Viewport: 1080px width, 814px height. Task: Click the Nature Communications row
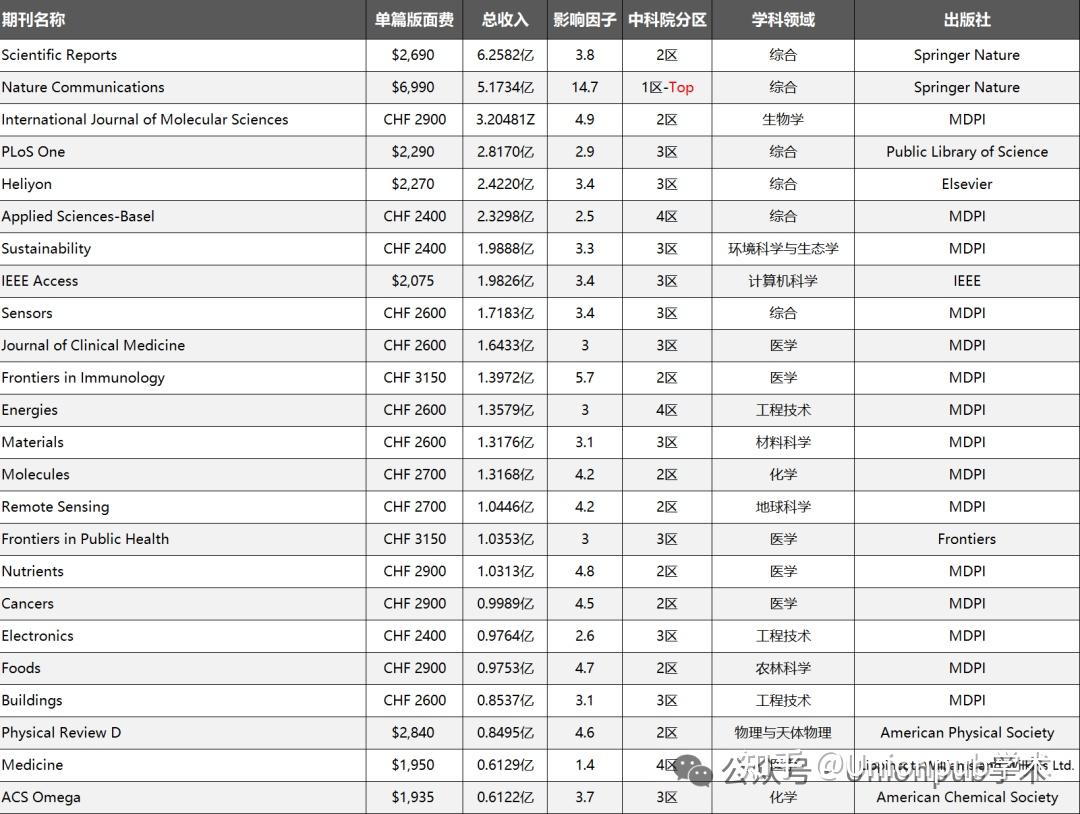click(84, 87)
